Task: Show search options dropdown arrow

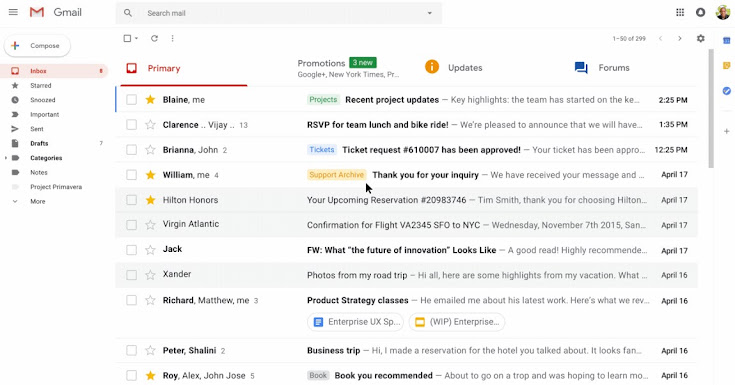Action: 429,13
